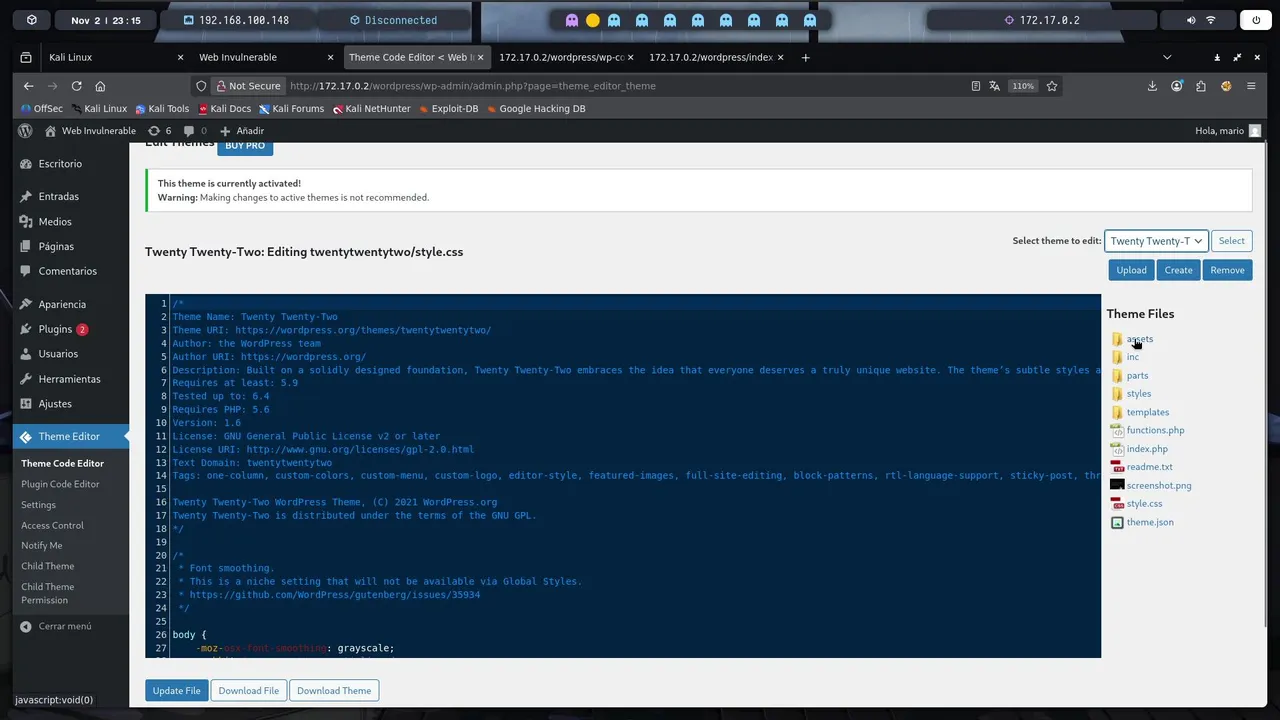The width and height of the screenshot is (1280, 720).
Task: Click the browser back arrow
Action: (28, 86)
